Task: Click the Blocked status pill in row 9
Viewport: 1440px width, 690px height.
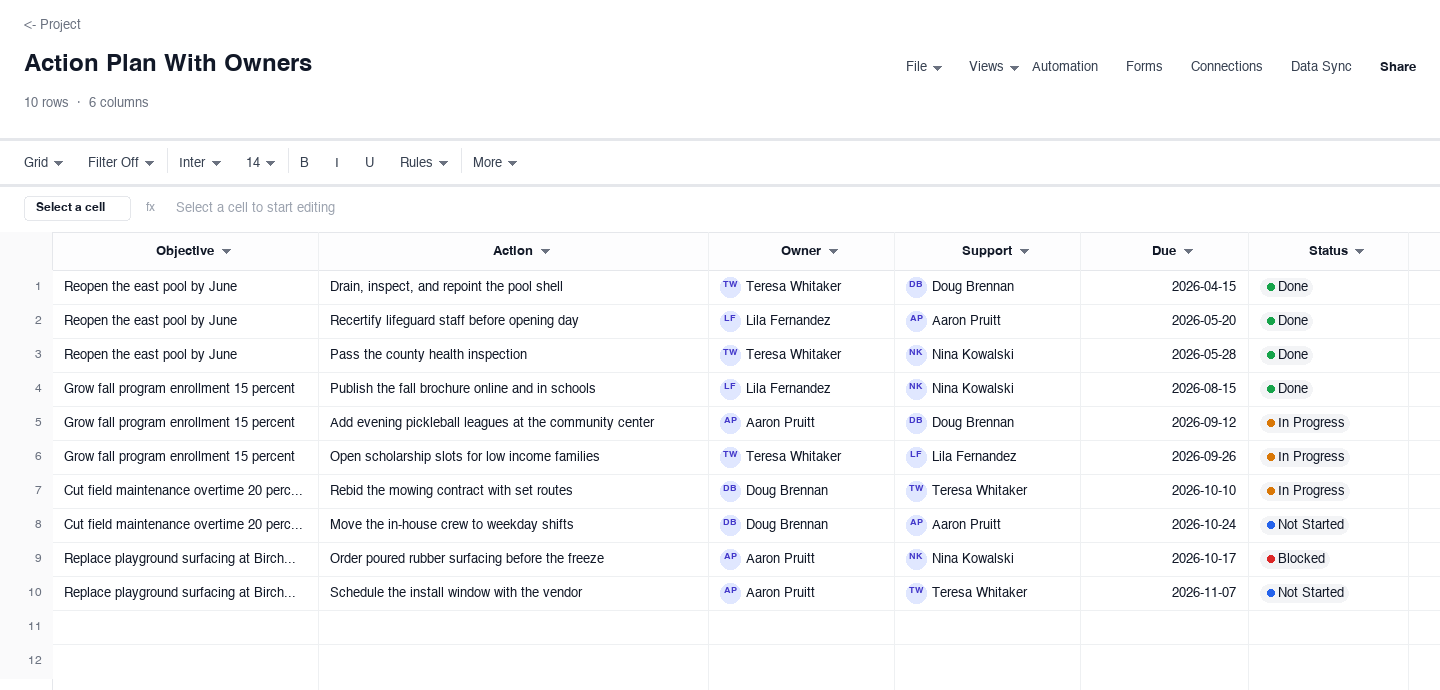Action: coord(1296,558)
